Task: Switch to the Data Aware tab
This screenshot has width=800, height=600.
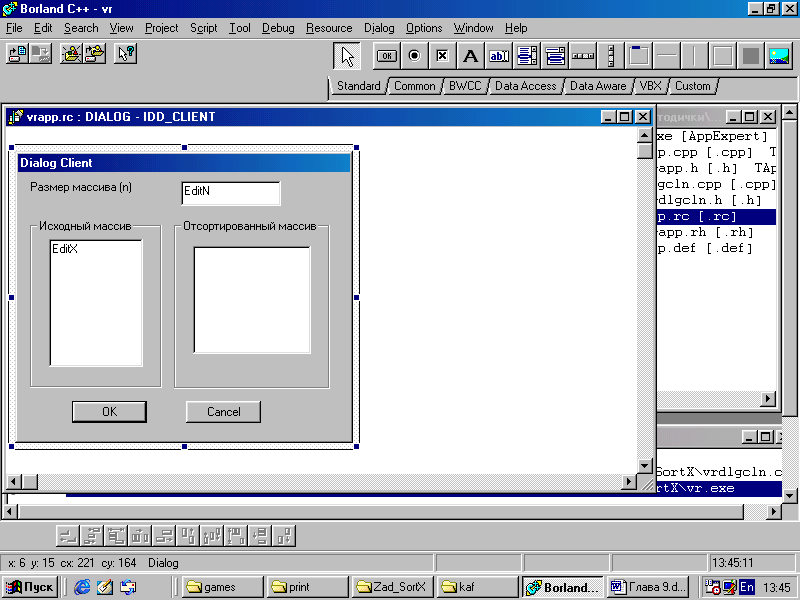Action: (x=598, y=86)
